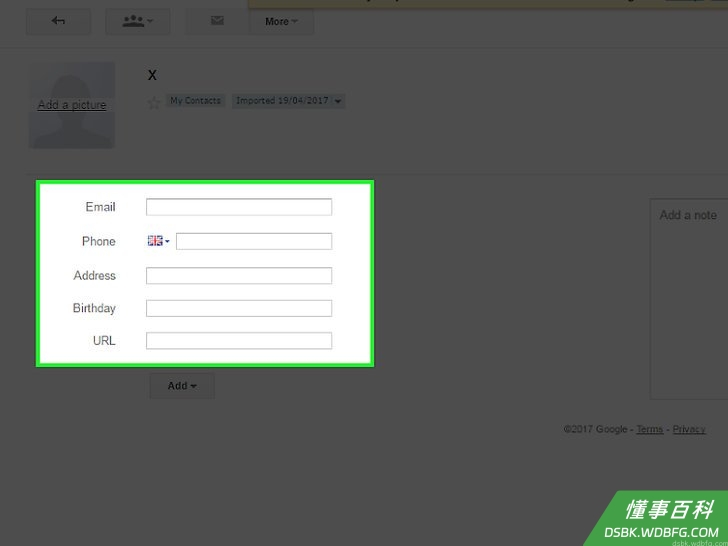This screenshot has height=546, width=728.
Task: Focus the Phone number field
Action: tap(254, 241)
